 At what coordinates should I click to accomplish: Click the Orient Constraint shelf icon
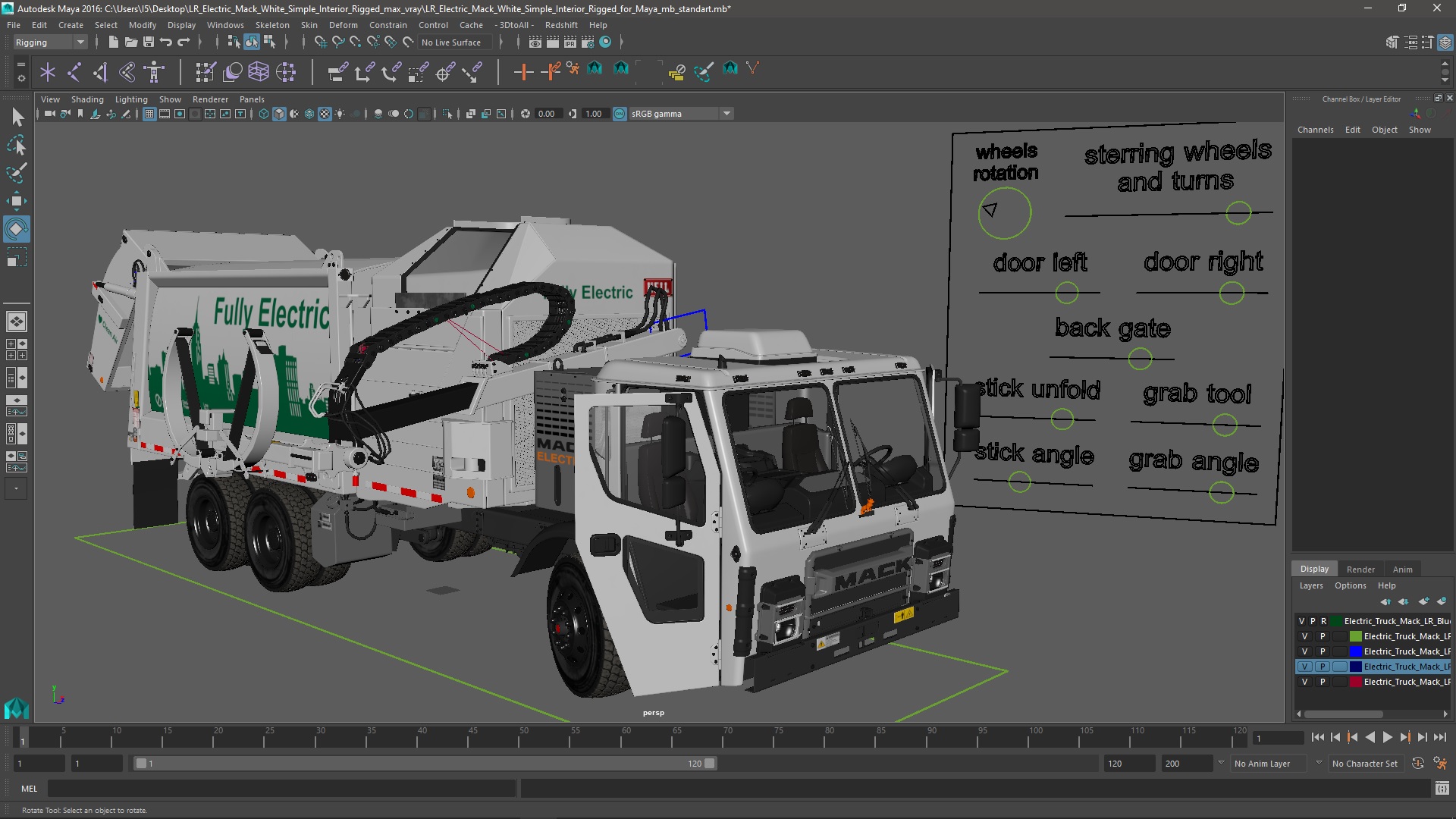391,72
